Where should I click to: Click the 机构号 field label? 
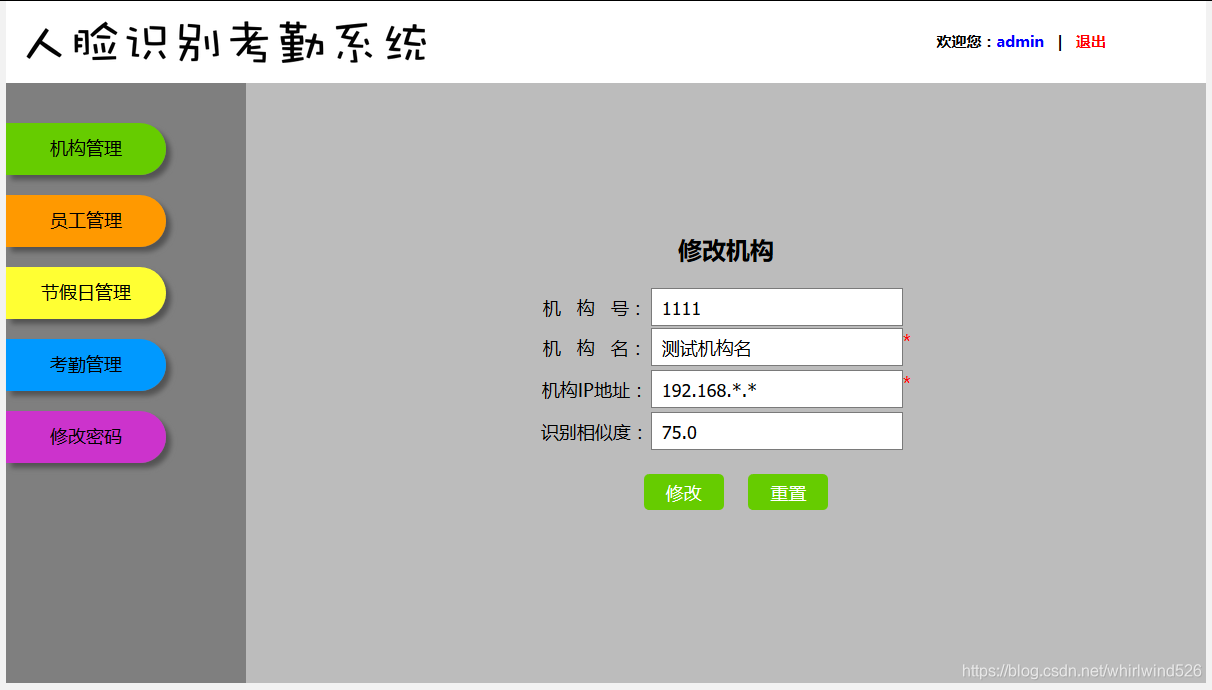pos(590,306)
